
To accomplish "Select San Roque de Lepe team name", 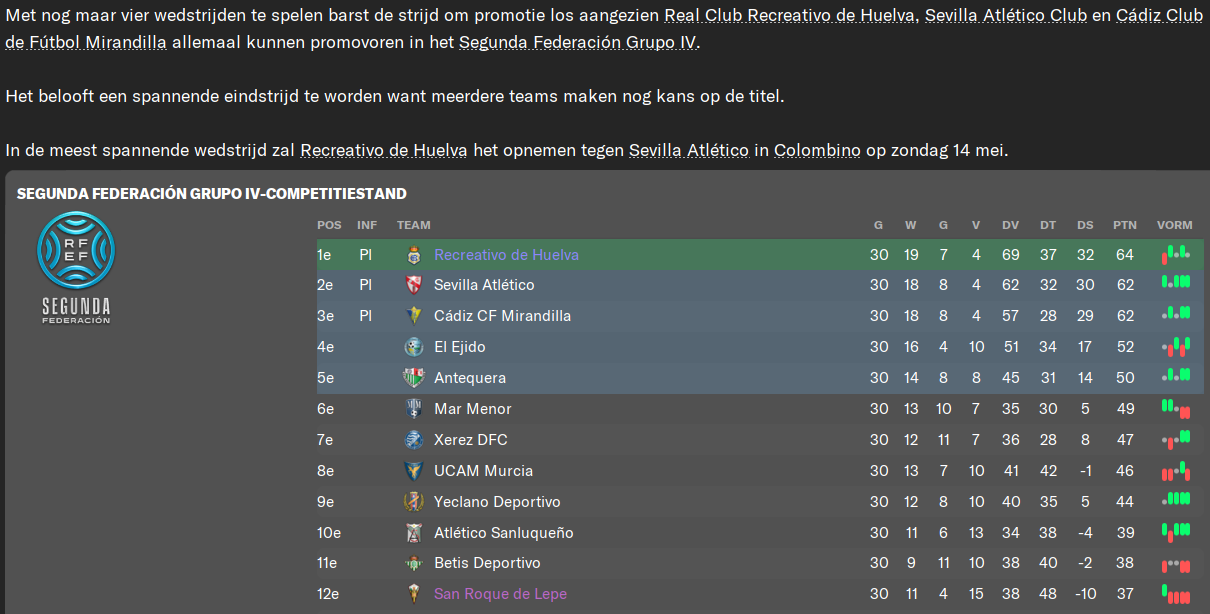I will click(x=500, y=594).
